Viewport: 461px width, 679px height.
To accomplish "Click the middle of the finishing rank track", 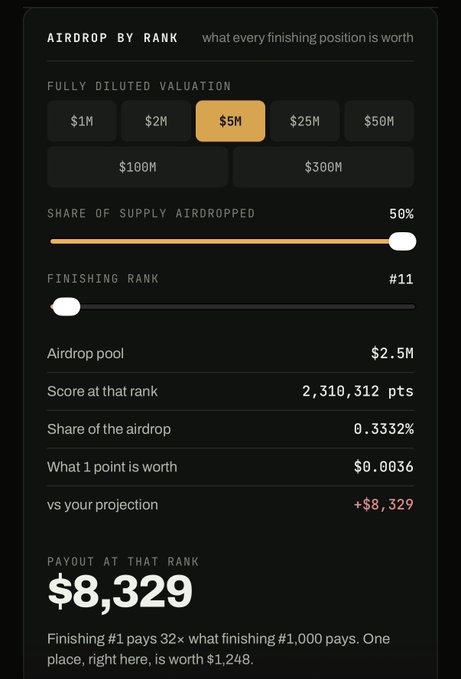I will click(x=232, y=307).
